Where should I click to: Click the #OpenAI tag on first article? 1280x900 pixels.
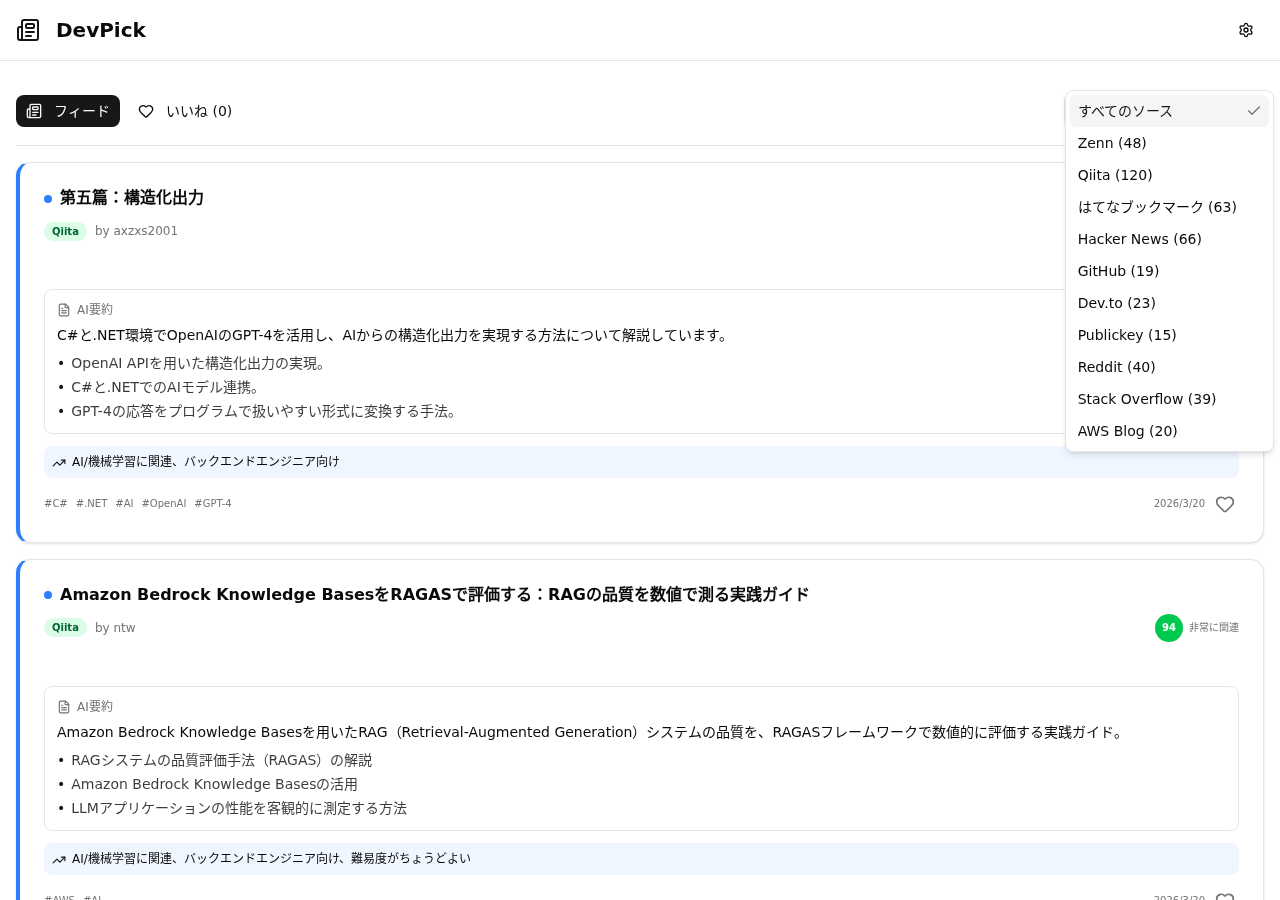(164, 504)
